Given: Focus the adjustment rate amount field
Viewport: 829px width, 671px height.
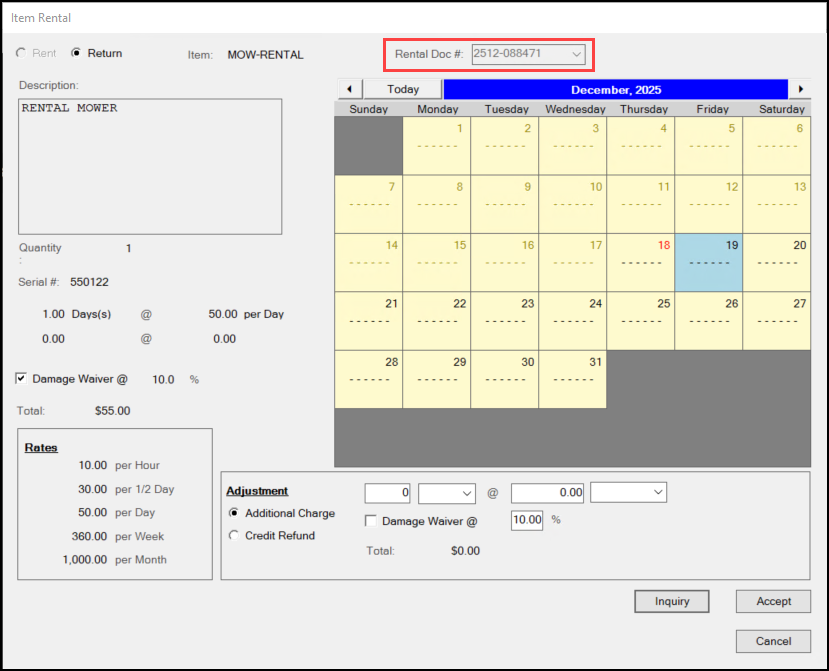Looking at the screenshot, I should 547,493.
